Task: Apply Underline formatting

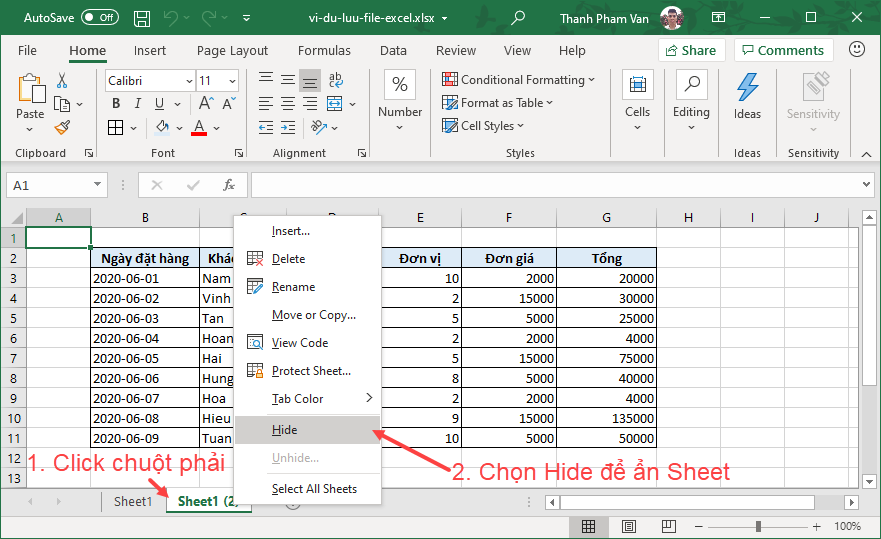Action: click(x=160, y=103)
